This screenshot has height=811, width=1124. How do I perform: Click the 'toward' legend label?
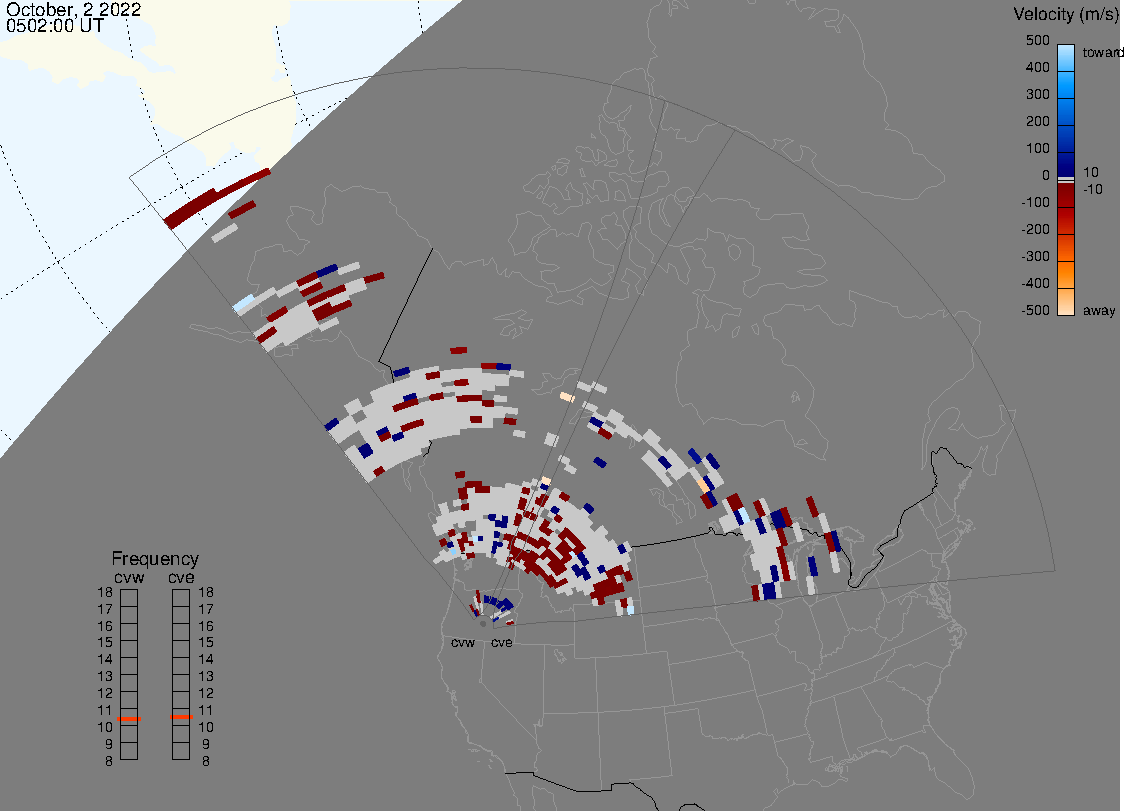point(1102,52)
